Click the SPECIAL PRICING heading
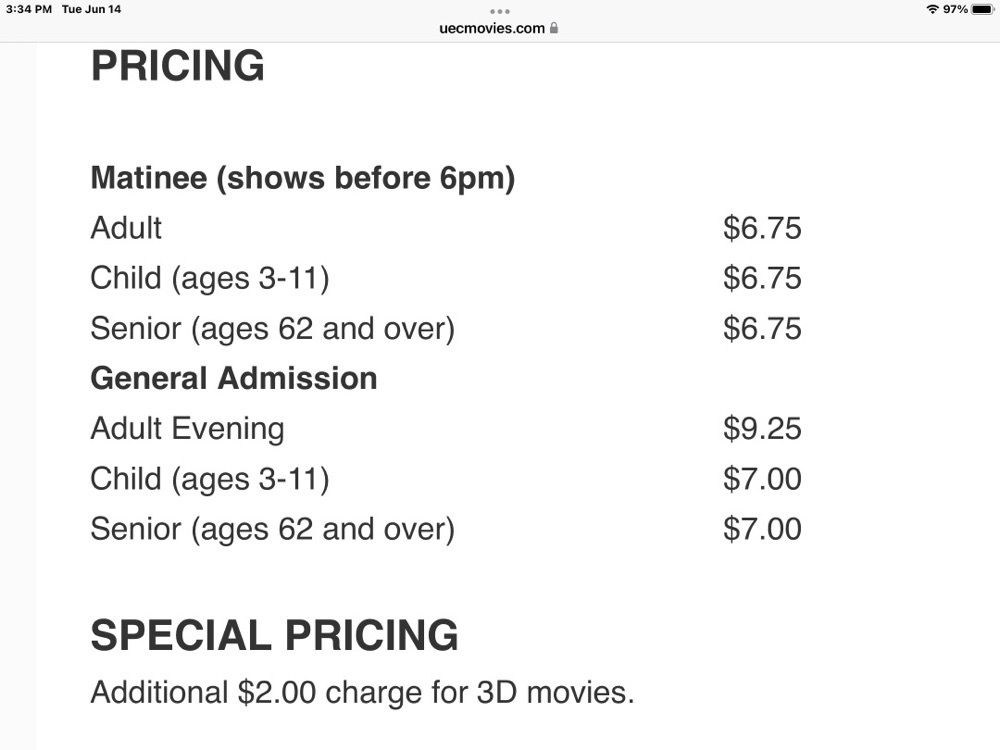The height and width of the screenshot is (750, 1000). (274, 636)
